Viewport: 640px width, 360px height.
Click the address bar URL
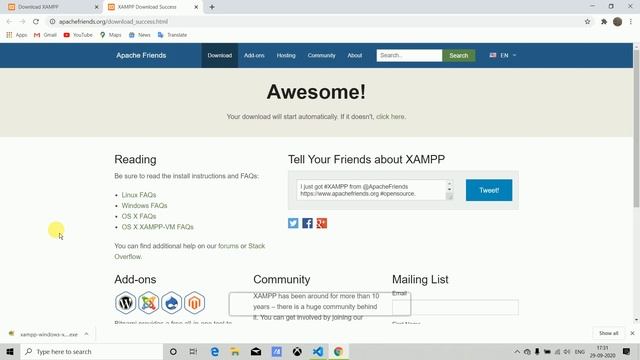(113, 22)
